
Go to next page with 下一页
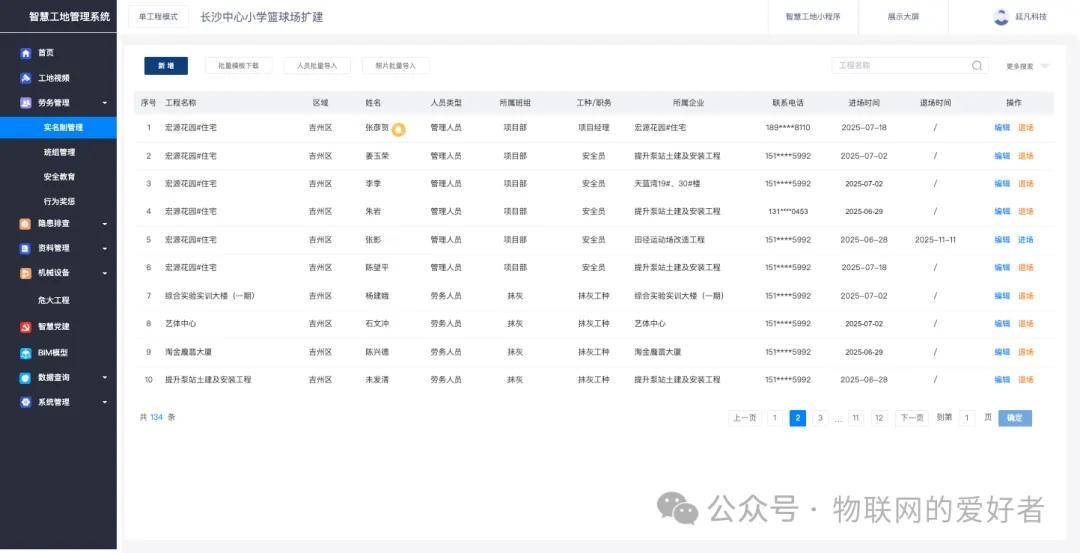(911, 418)
